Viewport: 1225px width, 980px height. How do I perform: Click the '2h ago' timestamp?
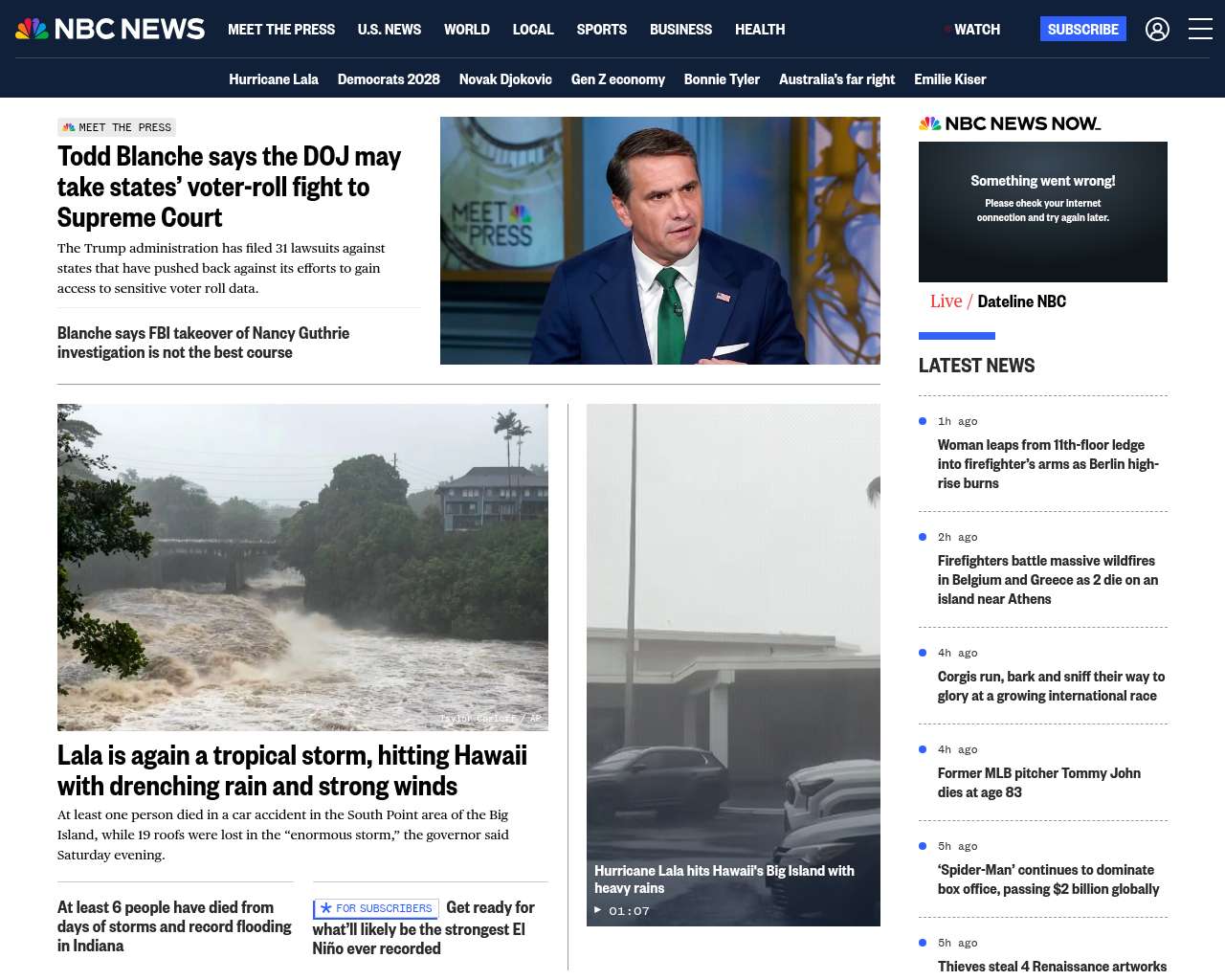click(958, 537)
